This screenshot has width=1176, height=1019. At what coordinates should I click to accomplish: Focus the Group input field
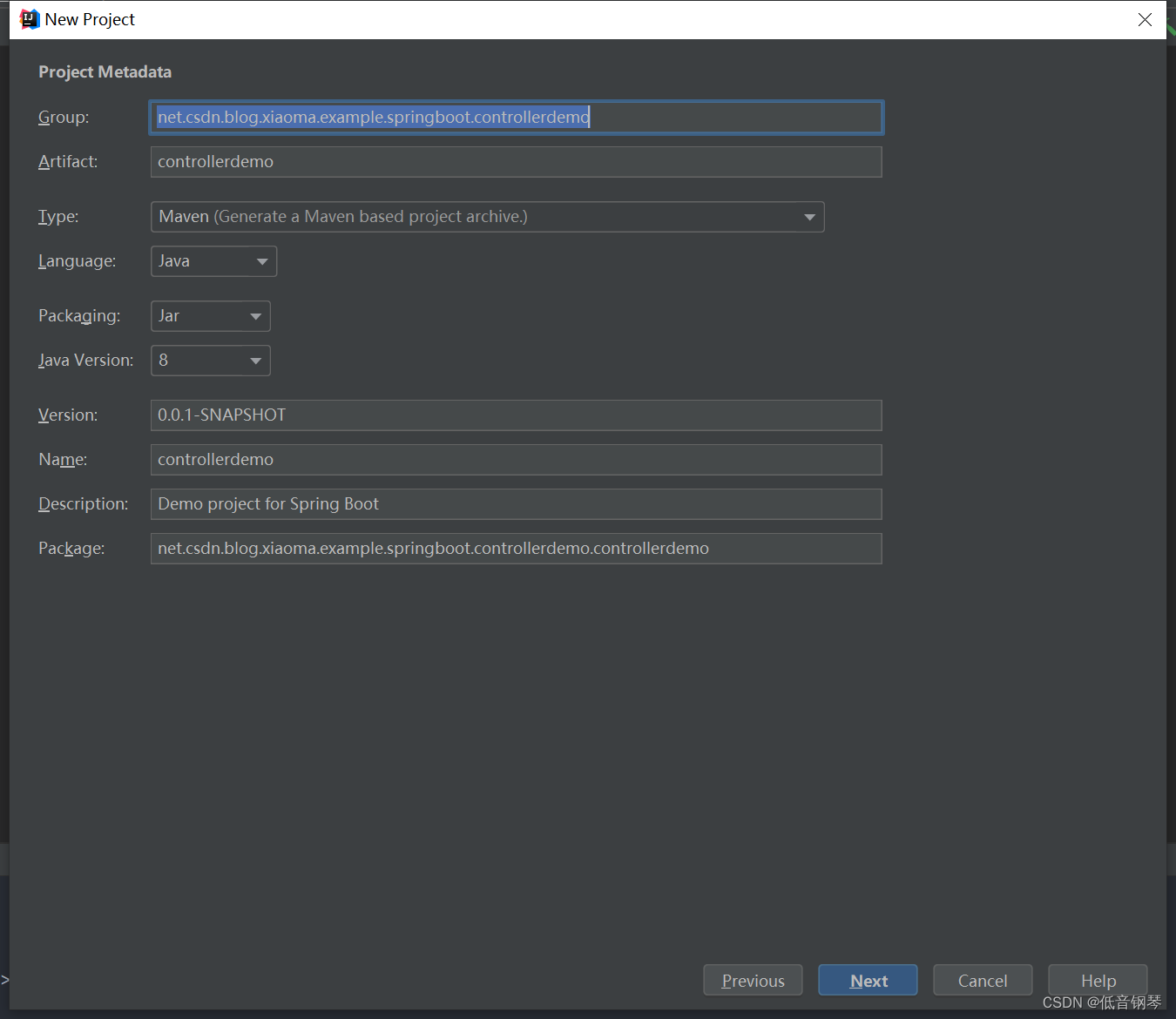click(517, 118)
